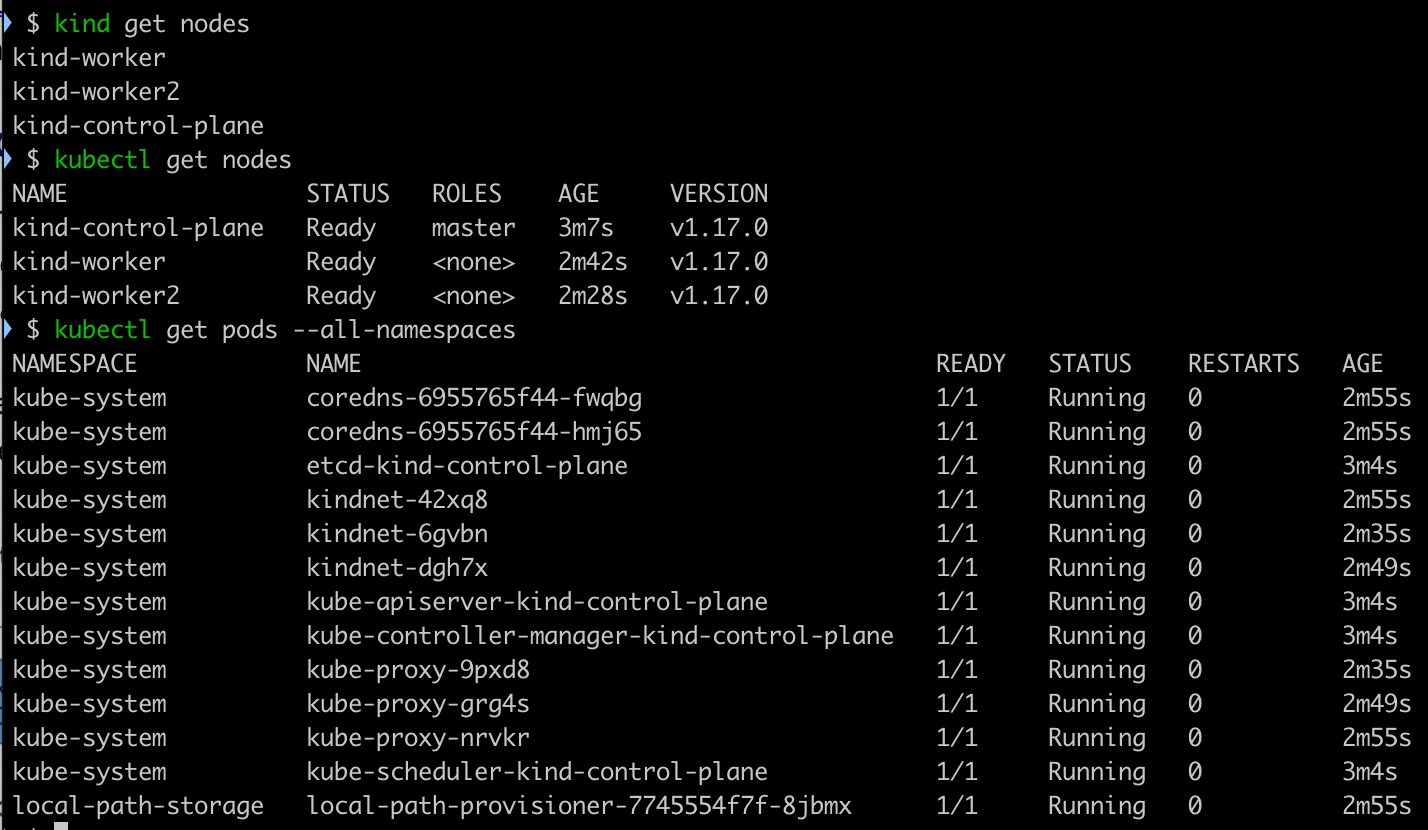The width and height of the screenshot is (1428, 830).
Task: Click the kube-proxy-nrvkr pod name
Action: coord(418,737)
